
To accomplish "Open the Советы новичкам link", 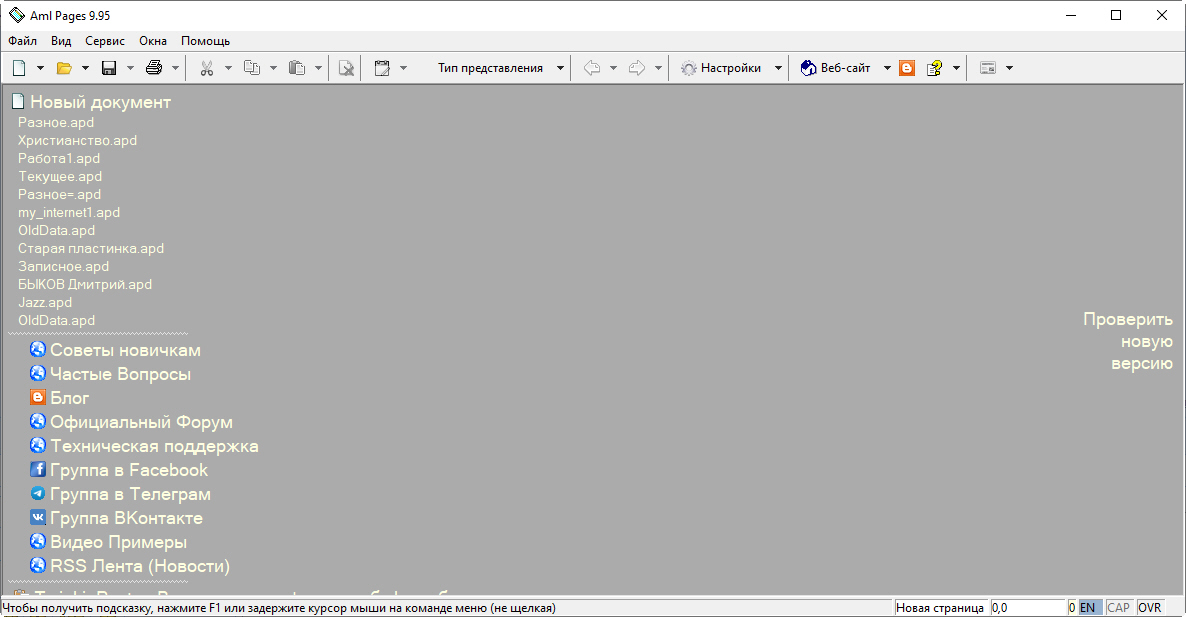I will [x=125, y=350].
